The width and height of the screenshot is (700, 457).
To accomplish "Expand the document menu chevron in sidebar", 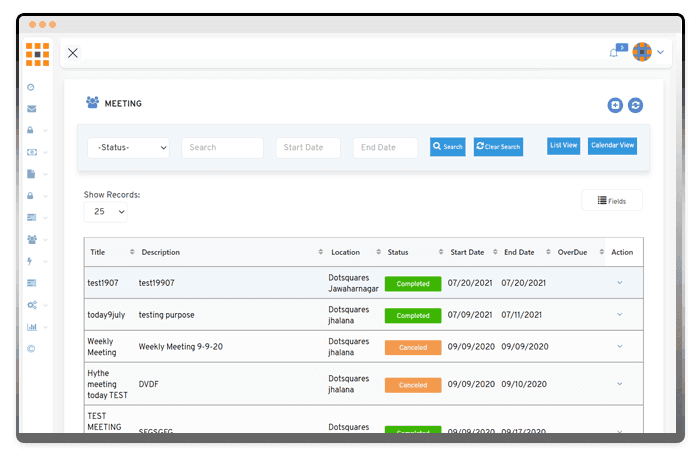I will (x=45, y=174).
